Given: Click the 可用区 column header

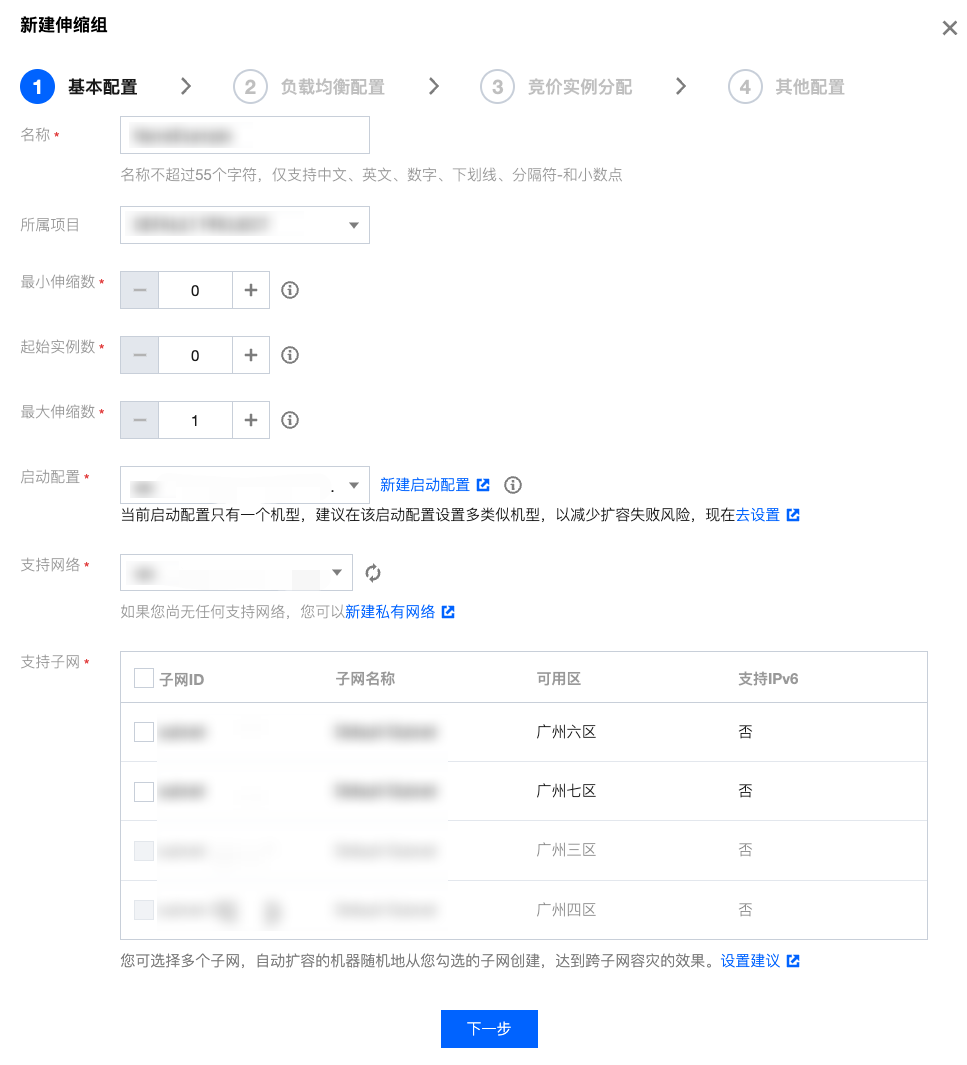Looking at the screenshot, I should [558, 679].
